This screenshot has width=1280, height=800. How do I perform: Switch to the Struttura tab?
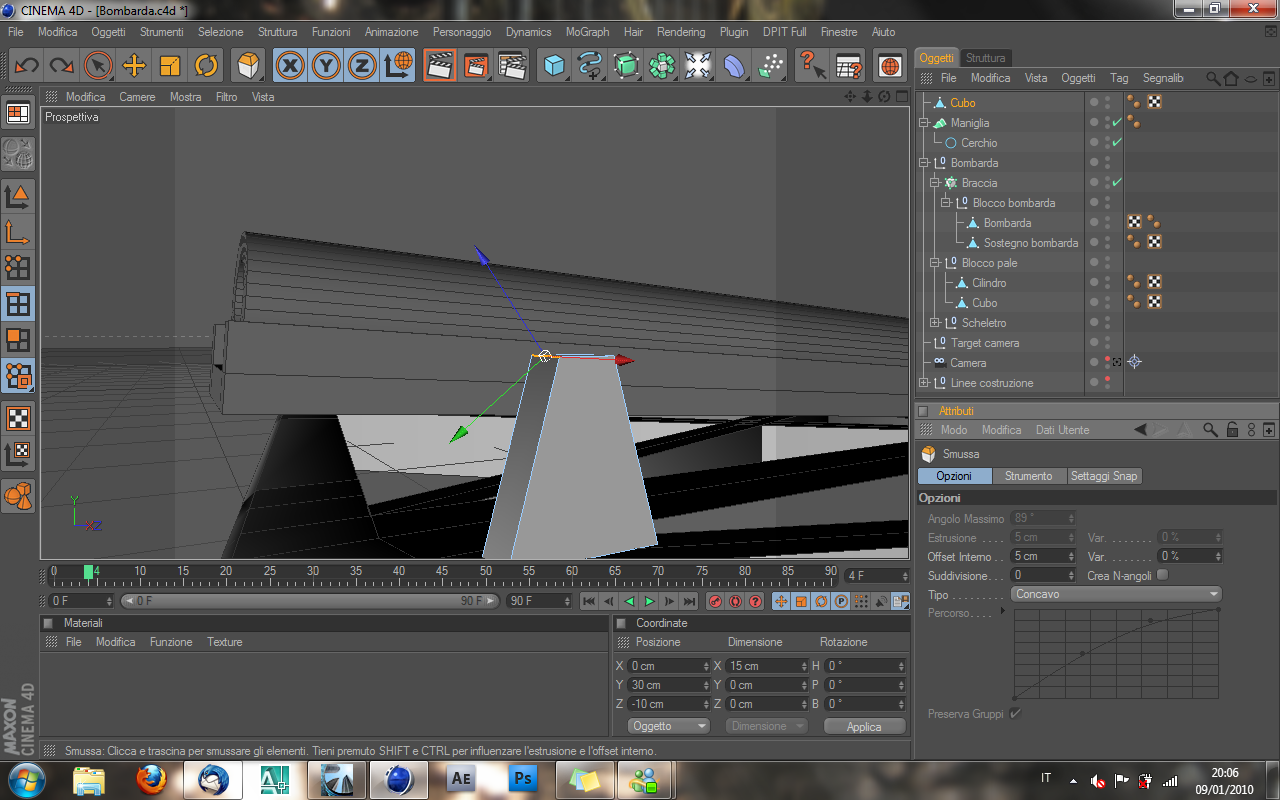(986, 58)
